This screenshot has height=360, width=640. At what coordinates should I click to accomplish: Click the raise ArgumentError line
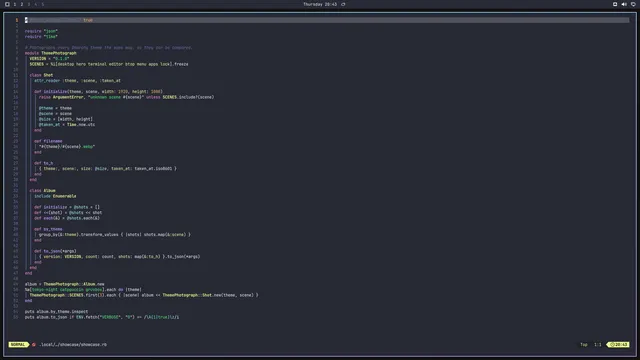[x=127, y=97]
